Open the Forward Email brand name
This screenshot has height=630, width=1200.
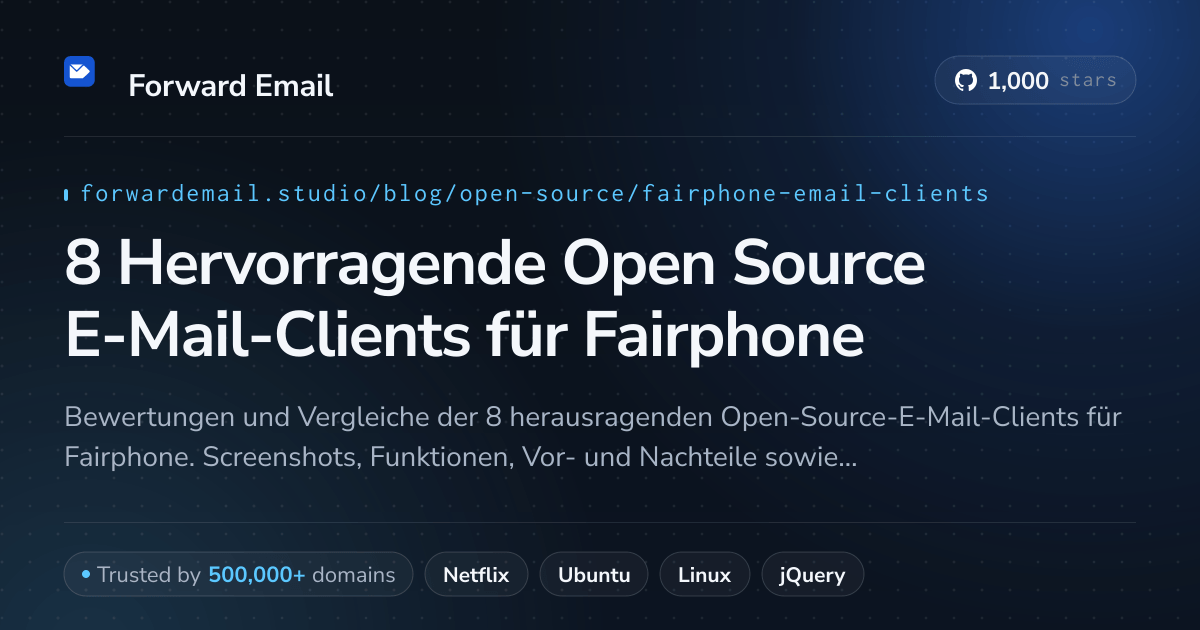pyautogui.click(x=231, y=86)
